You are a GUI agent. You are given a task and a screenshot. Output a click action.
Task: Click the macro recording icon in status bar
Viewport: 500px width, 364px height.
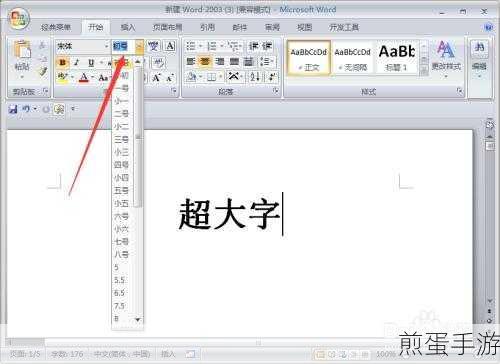[x=191, y=354]
